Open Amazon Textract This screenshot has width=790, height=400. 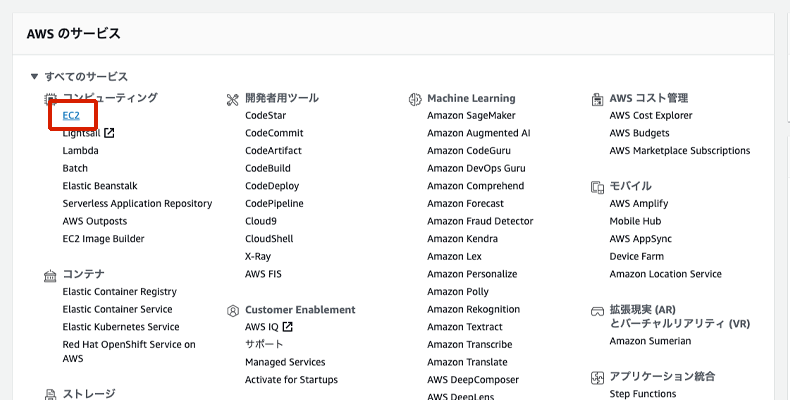point(465,327)
